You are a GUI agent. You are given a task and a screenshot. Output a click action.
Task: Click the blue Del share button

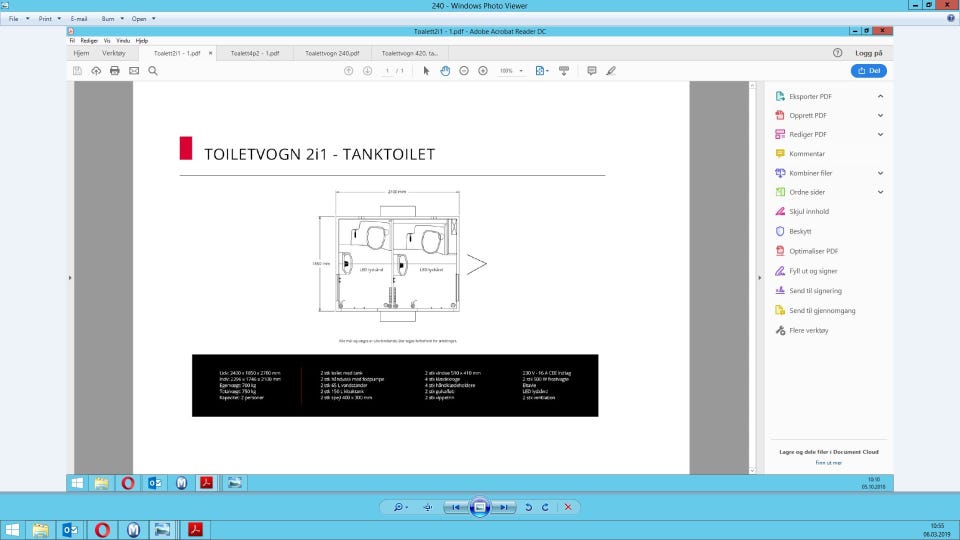[x=868, y=71]
